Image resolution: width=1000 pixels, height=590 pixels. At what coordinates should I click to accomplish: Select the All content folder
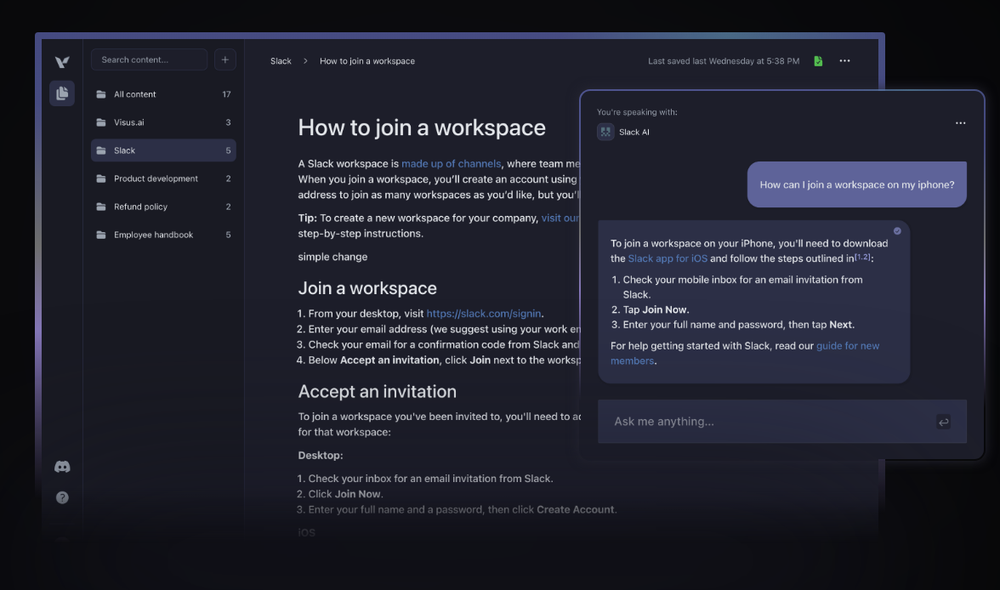coord(163,94)
